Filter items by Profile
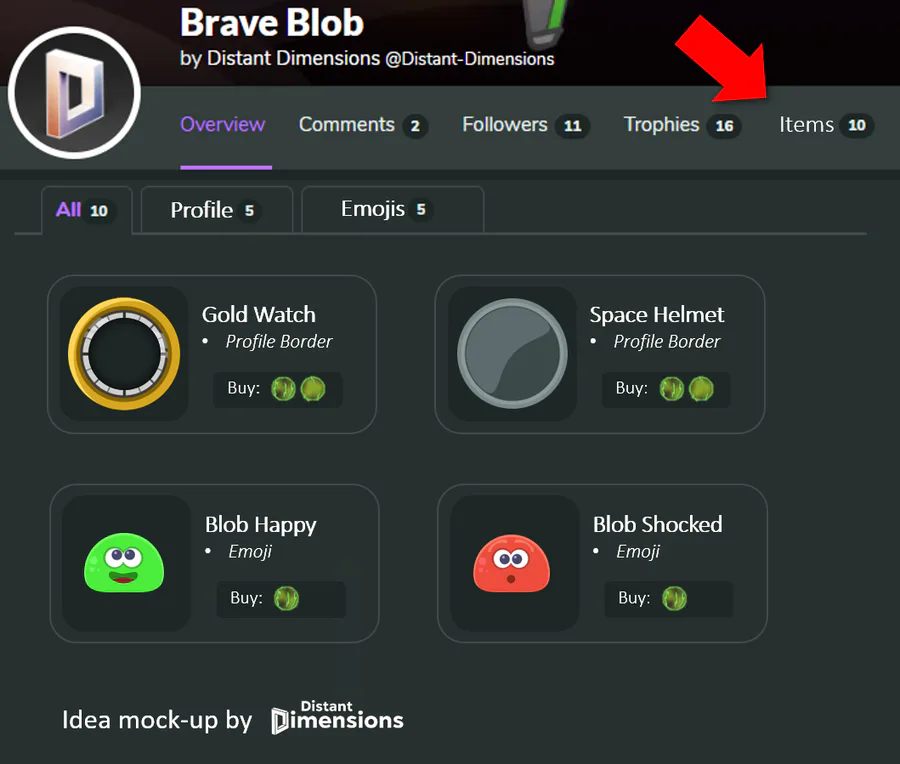This screenshot has width=900, height=764. [x=216, y=210]
